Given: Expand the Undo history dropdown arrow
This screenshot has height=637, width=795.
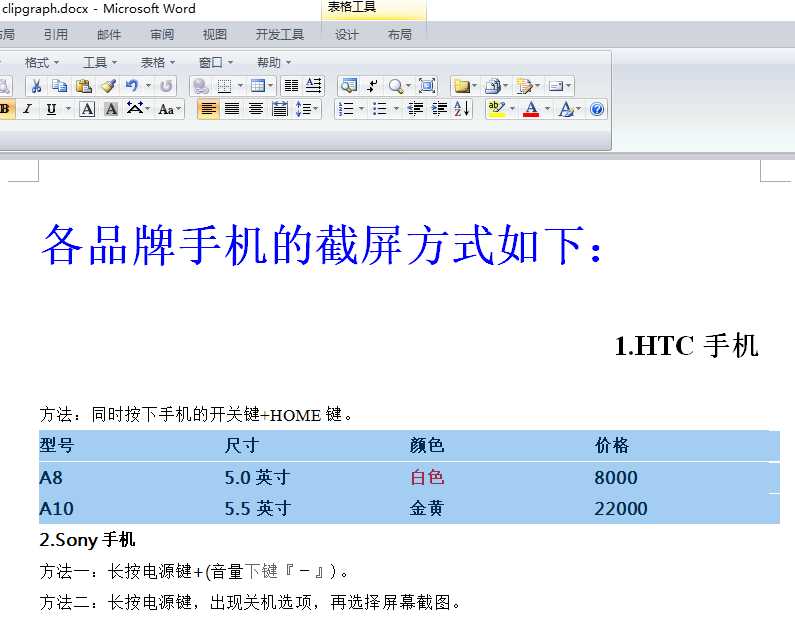Looking at the screenshot, I should pyautogui.click(x=148, y=86).
